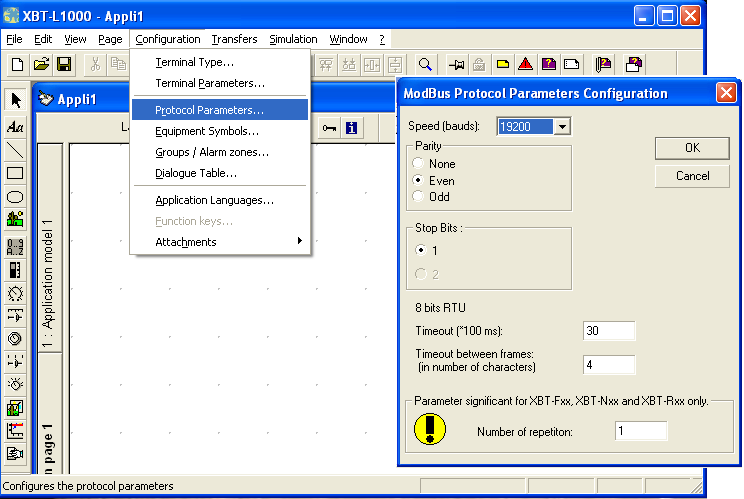Click the red warning triangle alarm icon

tap(525, 64)
